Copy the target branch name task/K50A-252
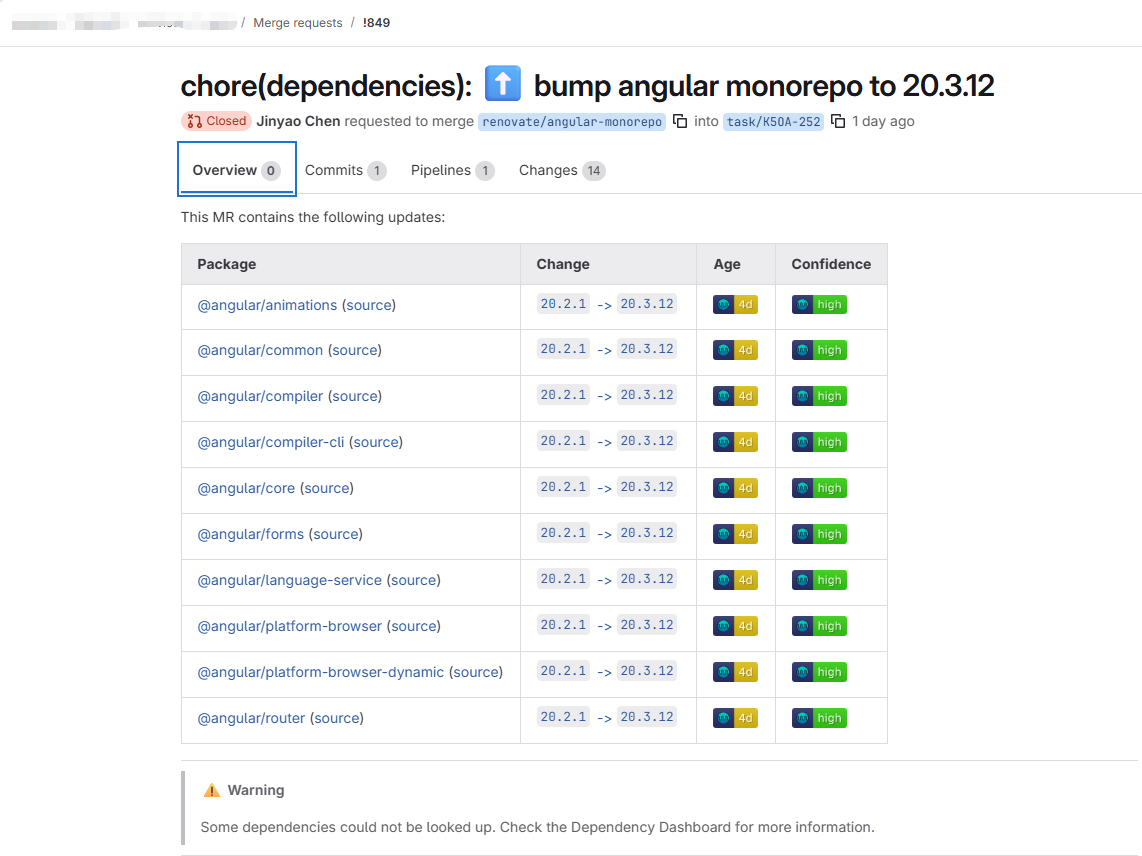The image size is (1142, 856). tap(838, 121)
